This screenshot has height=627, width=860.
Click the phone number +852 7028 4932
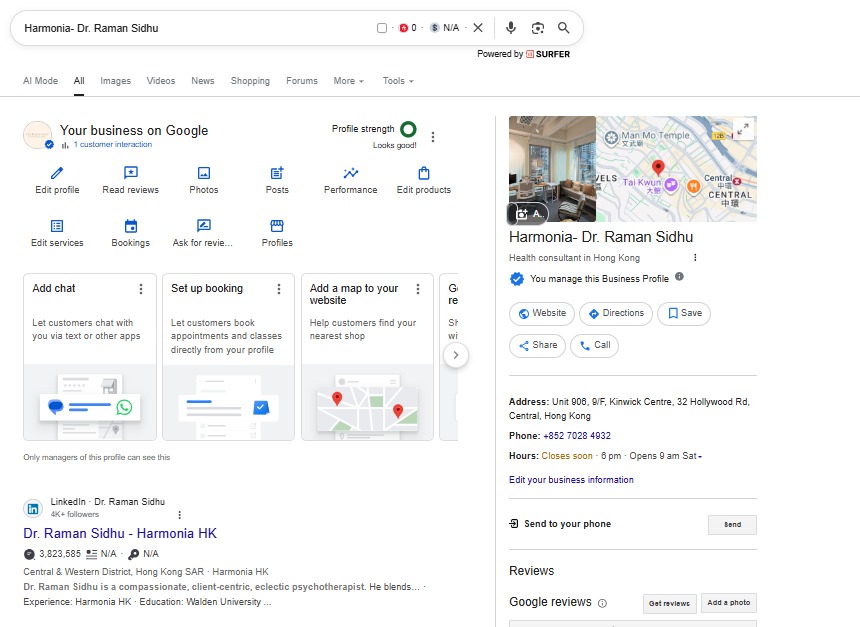point(577,436)
